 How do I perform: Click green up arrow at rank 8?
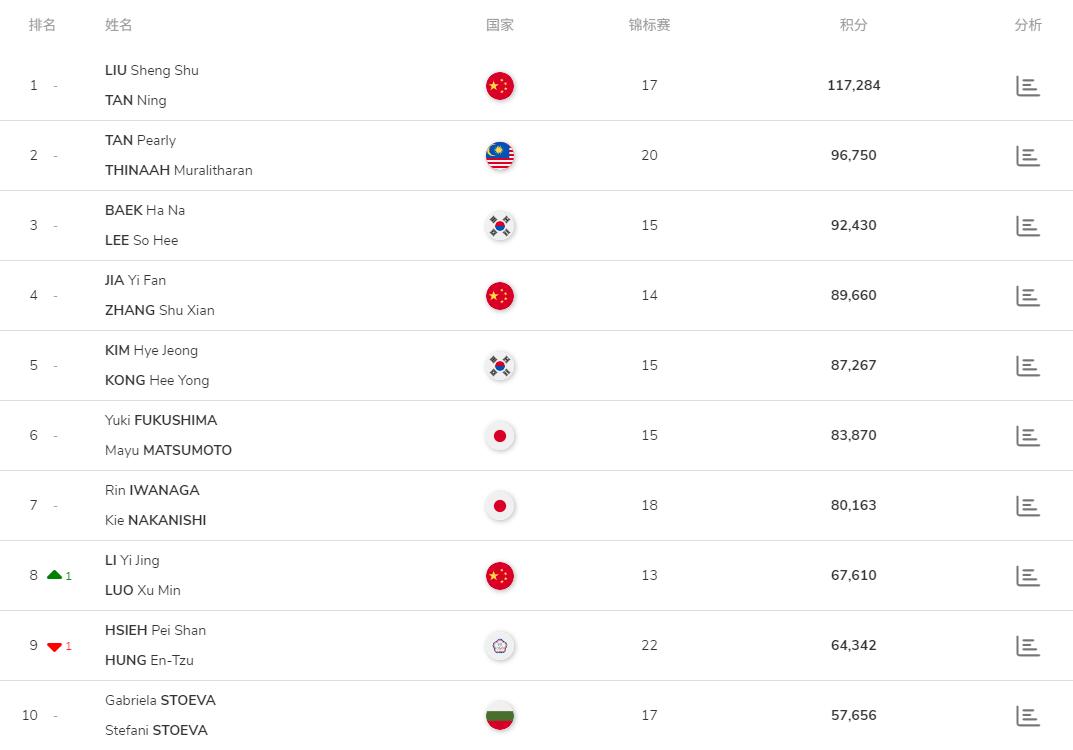(x=55, y=576)
